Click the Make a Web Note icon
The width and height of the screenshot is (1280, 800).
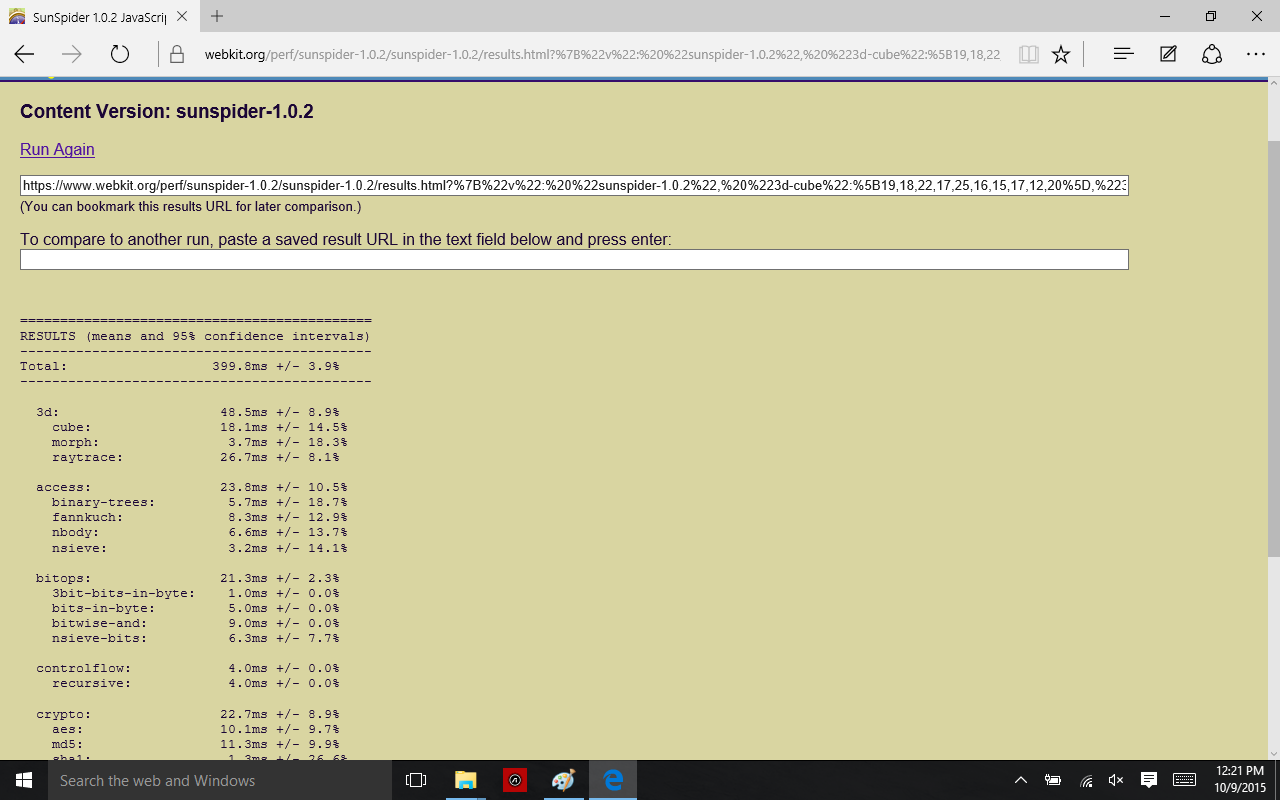point(1168,54)
